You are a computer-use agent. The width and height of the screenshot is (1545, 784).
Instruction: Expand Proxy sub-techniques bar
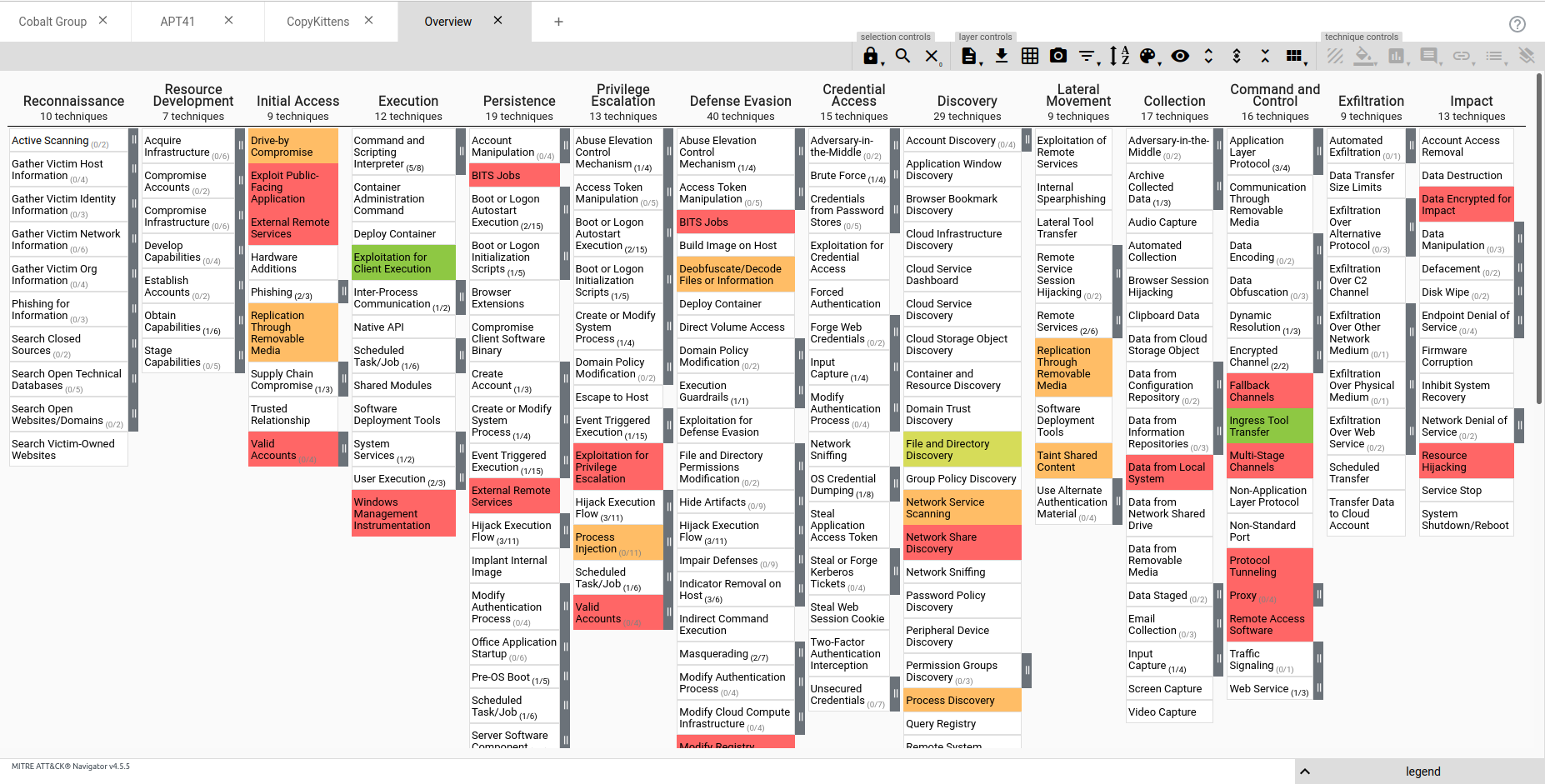click(1318, 595)
